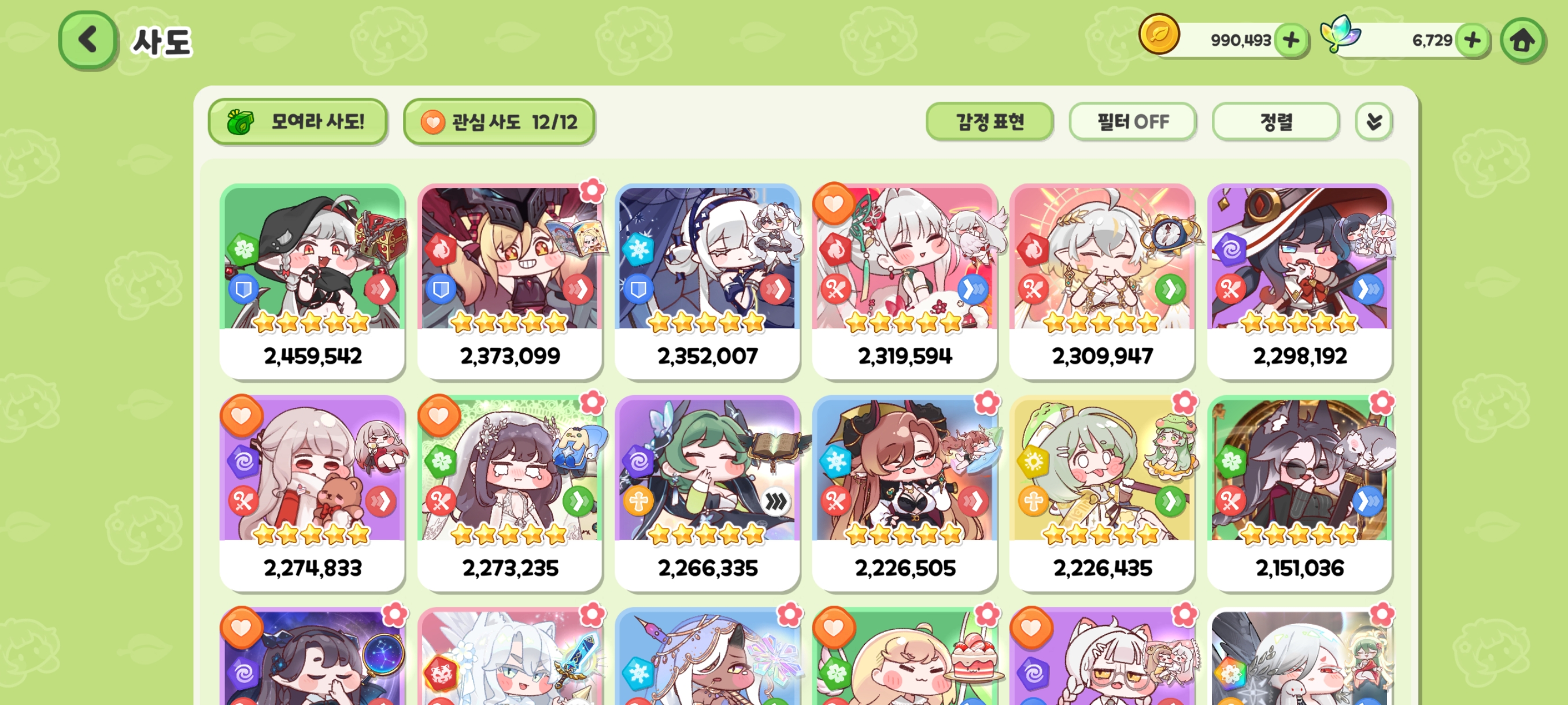Screen dimensions: 1568x705
Task: Expand the list with the double-chevron button
Action: coord(1373,122)
